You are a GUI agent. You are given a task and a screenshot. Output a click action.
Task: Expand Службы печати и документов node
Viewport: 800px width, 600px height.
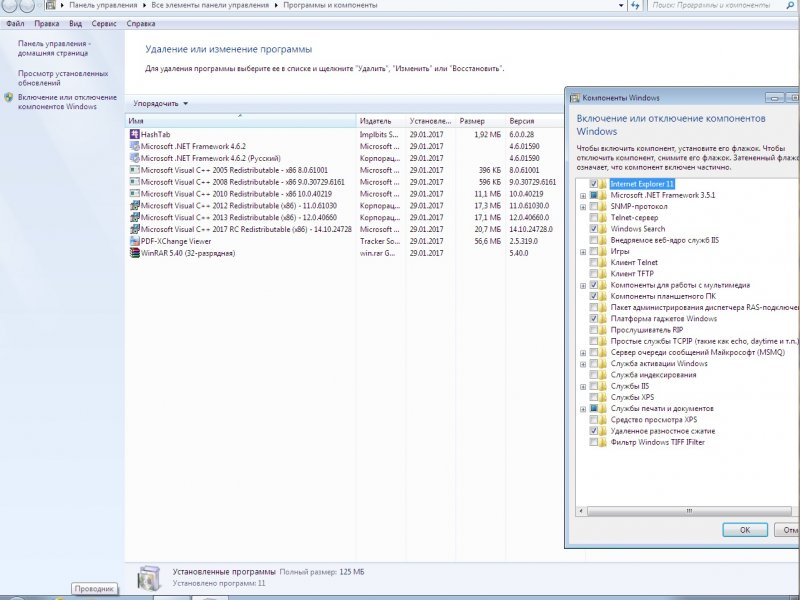coord(583,409)
